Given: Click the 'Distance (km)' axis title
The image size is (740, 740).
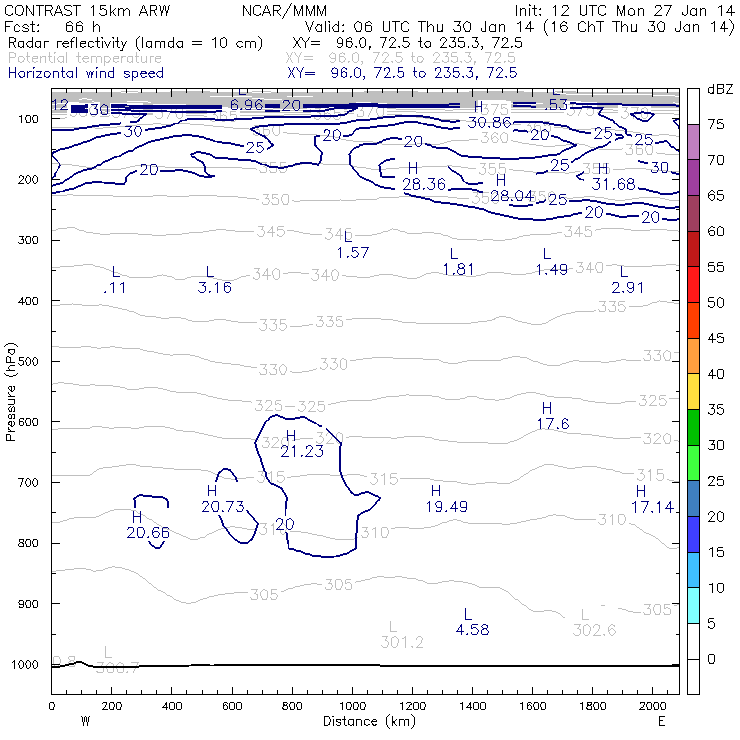Looking at the screenshot, I should (370, 722).
